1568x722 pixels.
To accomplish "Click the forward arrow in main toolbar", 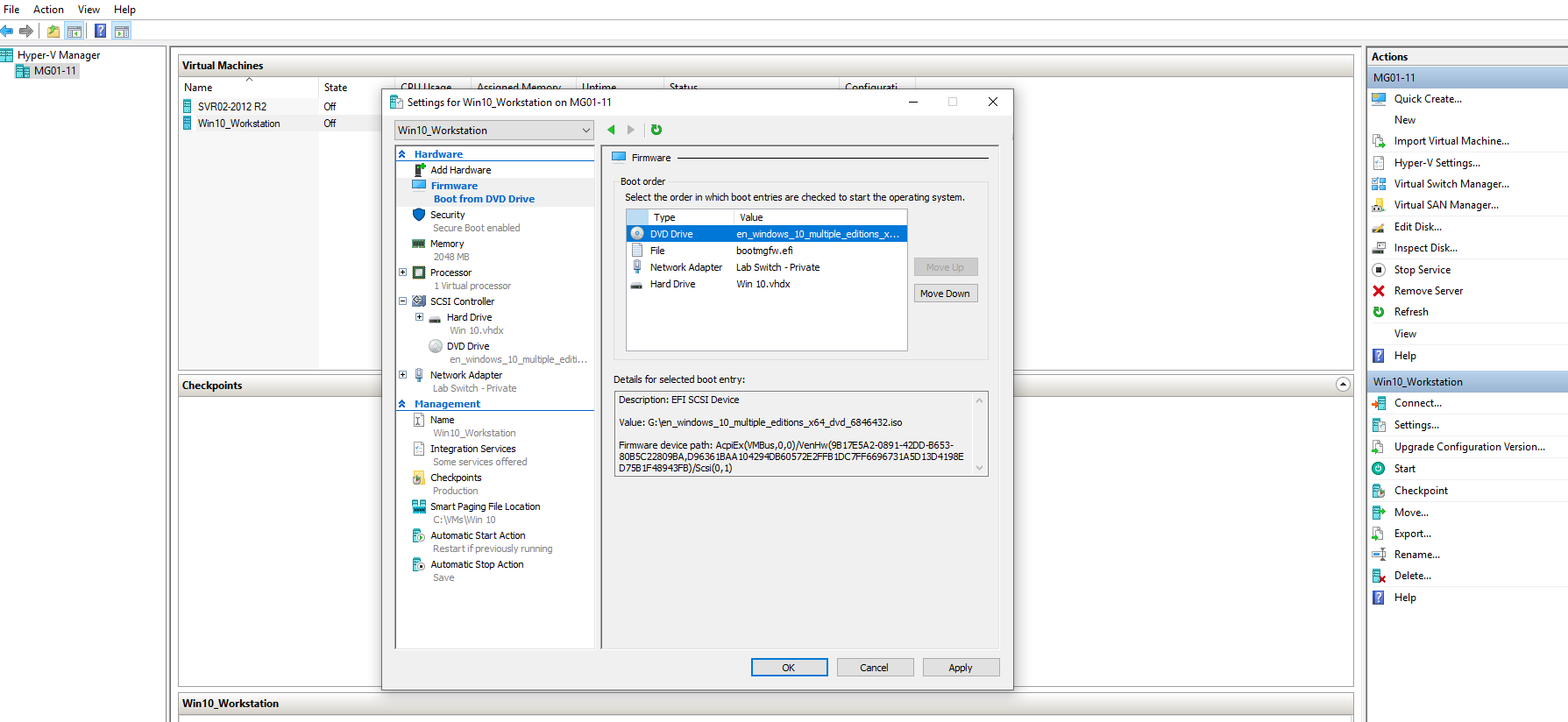I will 26,32.
